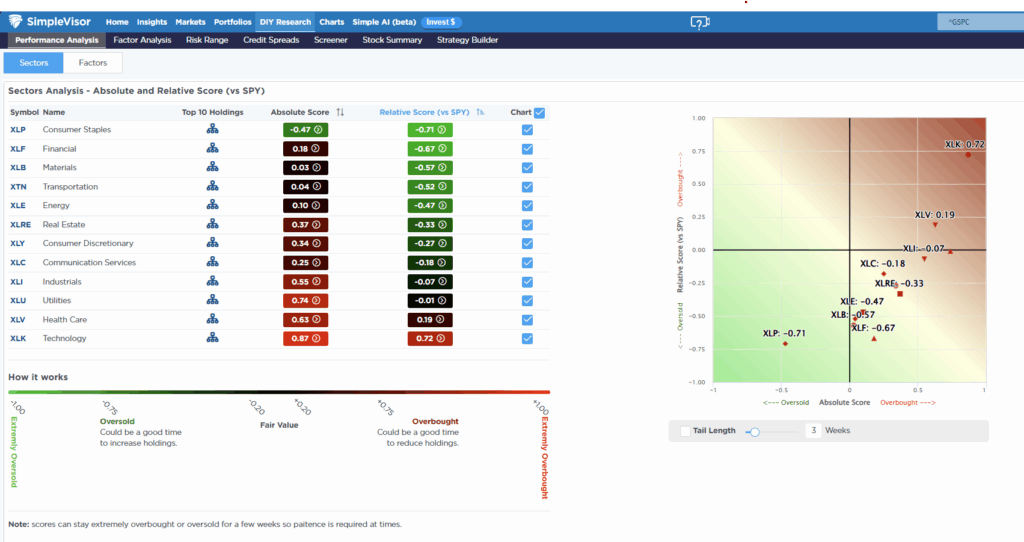
Task: Click Technology's Top 10 Holdings icon
Action: point(212,339)
